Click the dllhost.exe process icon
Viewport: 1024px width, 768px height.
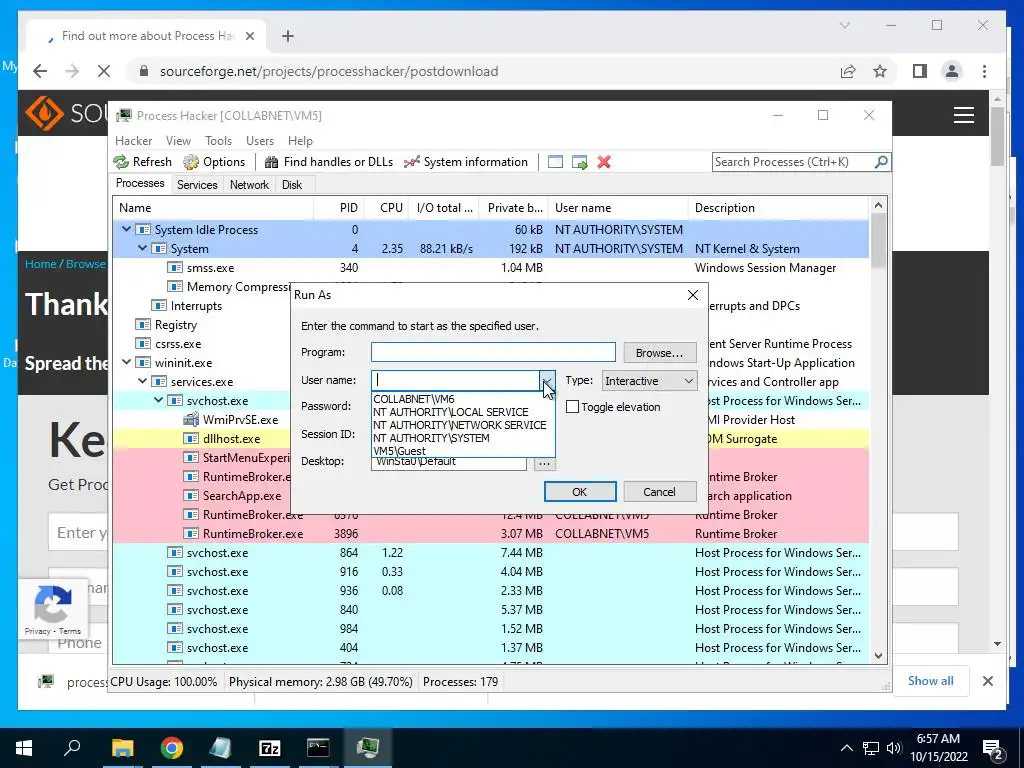[x=191, y=439]
